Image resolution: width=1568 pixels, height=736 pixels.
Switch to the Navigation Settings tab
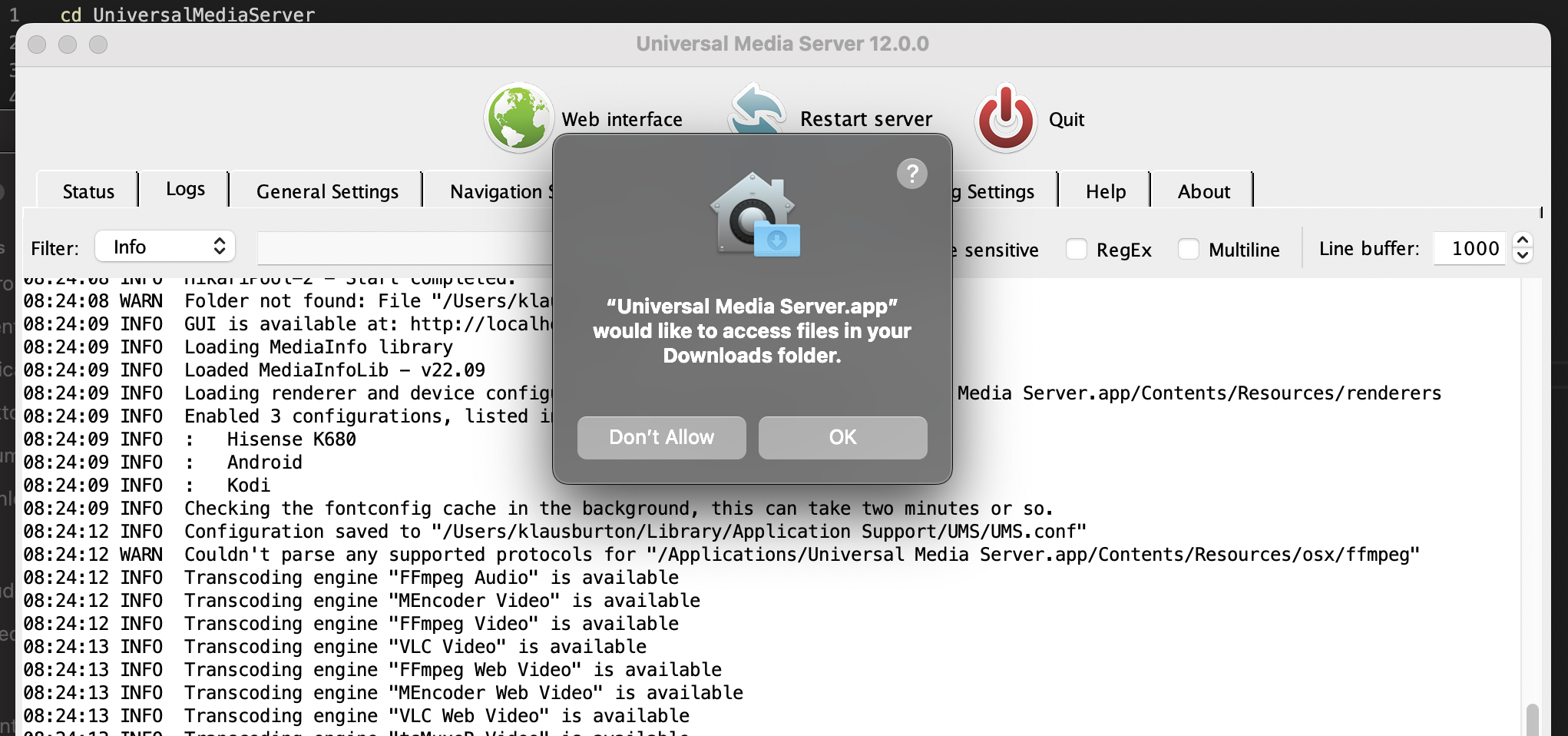pos(499,191)
